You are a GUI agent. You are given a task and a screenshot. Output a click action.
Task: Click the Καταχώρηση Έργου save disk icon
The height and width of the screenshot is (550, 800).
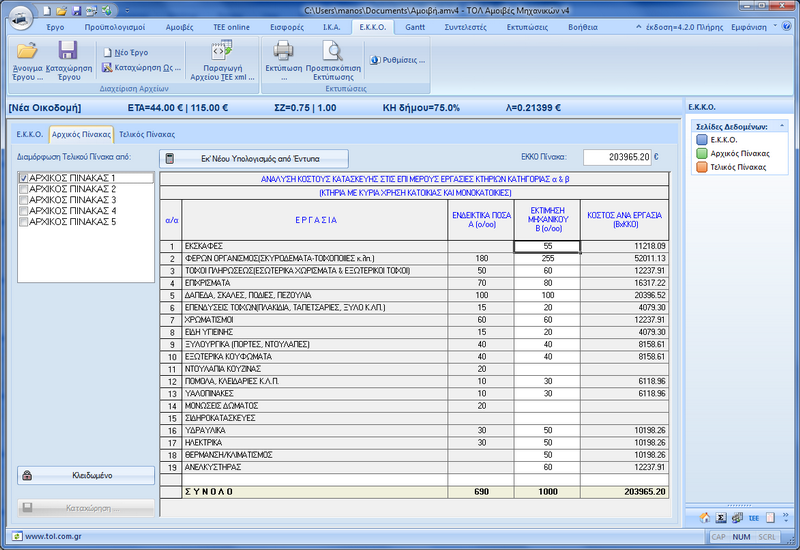tap(68, 52)
